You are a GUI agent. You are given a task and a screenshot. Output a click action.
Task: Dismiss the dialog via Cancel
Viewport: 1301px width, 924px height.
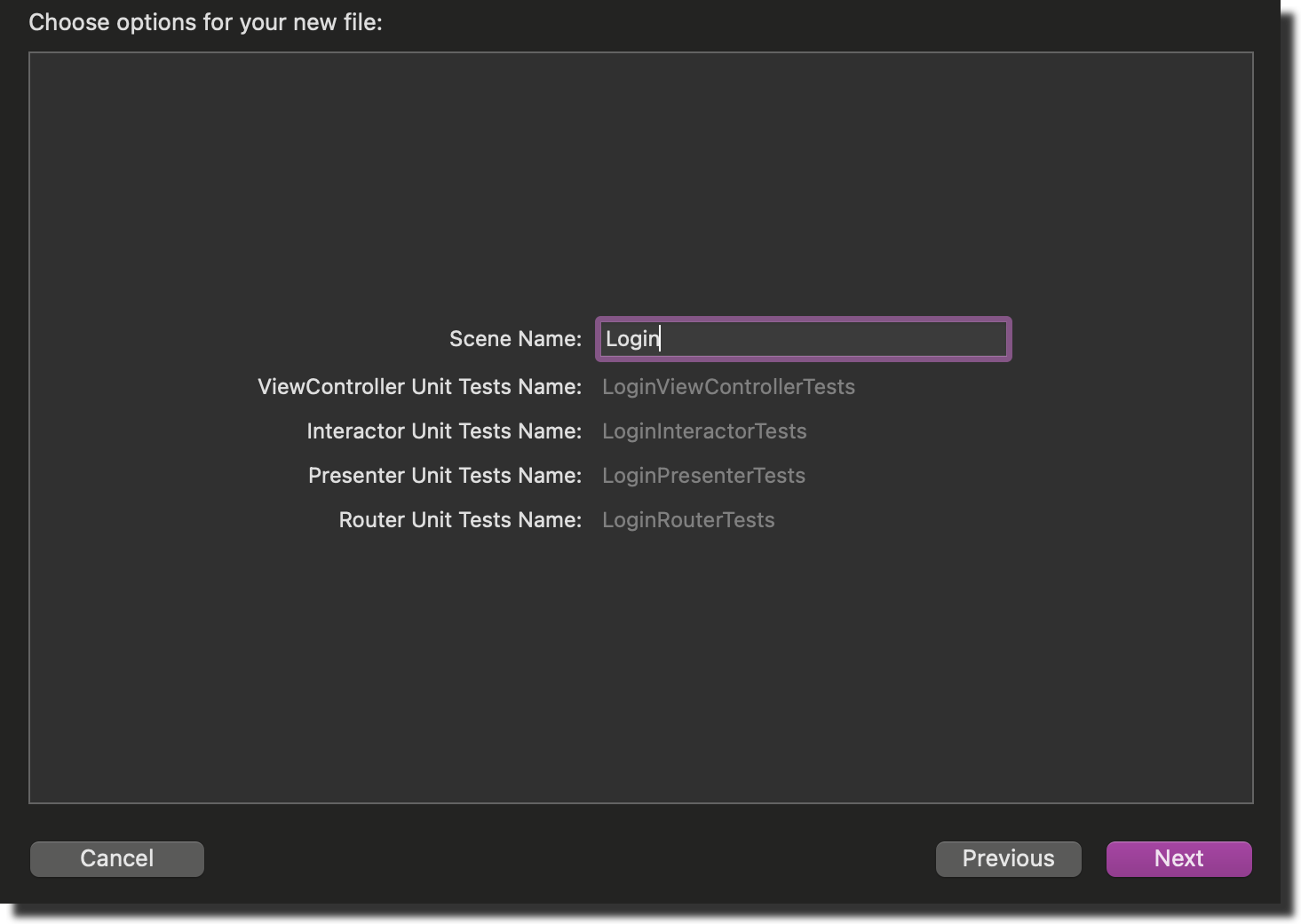[115, 858]
